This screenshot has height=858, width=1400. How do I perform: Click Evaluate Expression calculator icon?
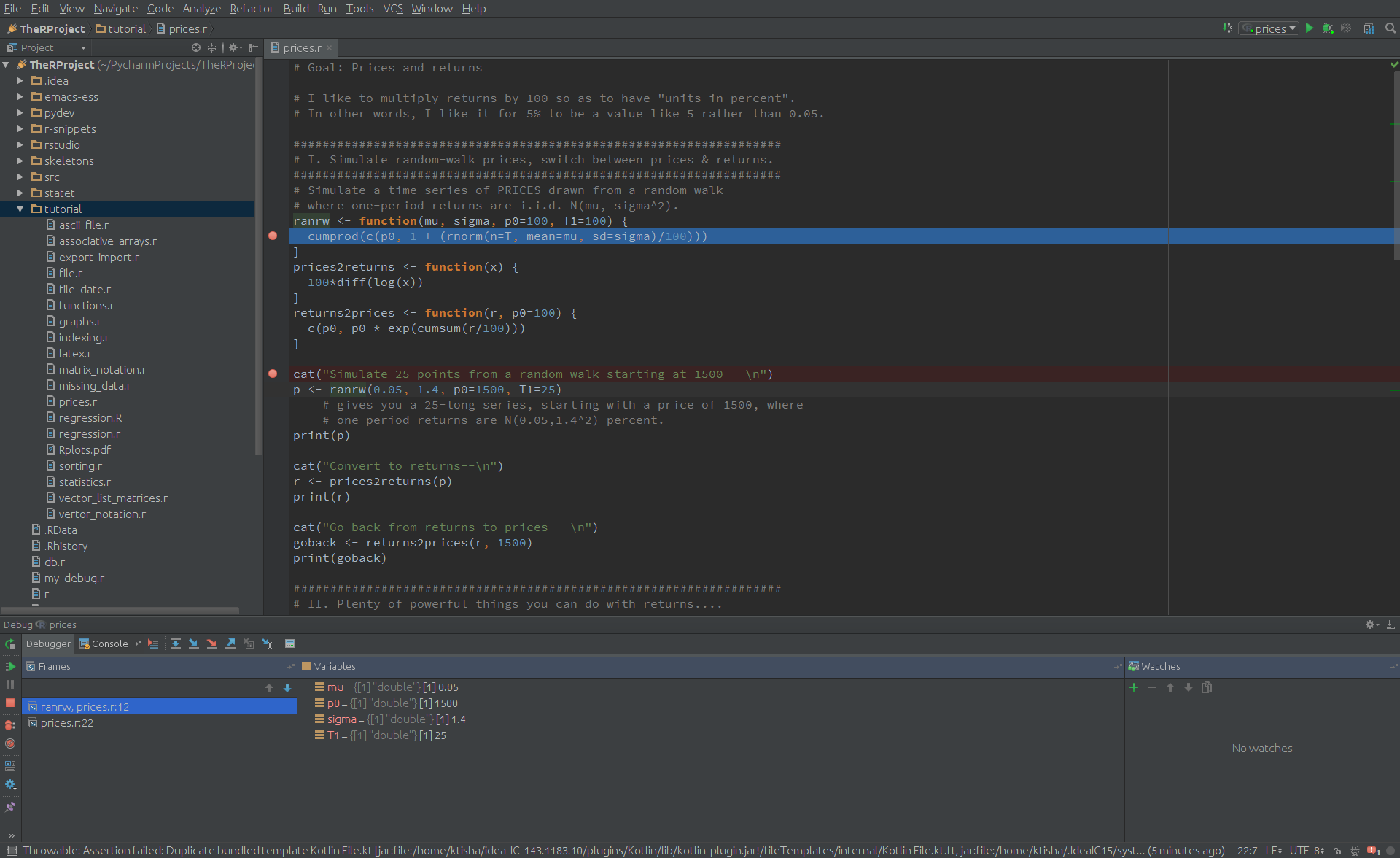click(x=289, y=643)
